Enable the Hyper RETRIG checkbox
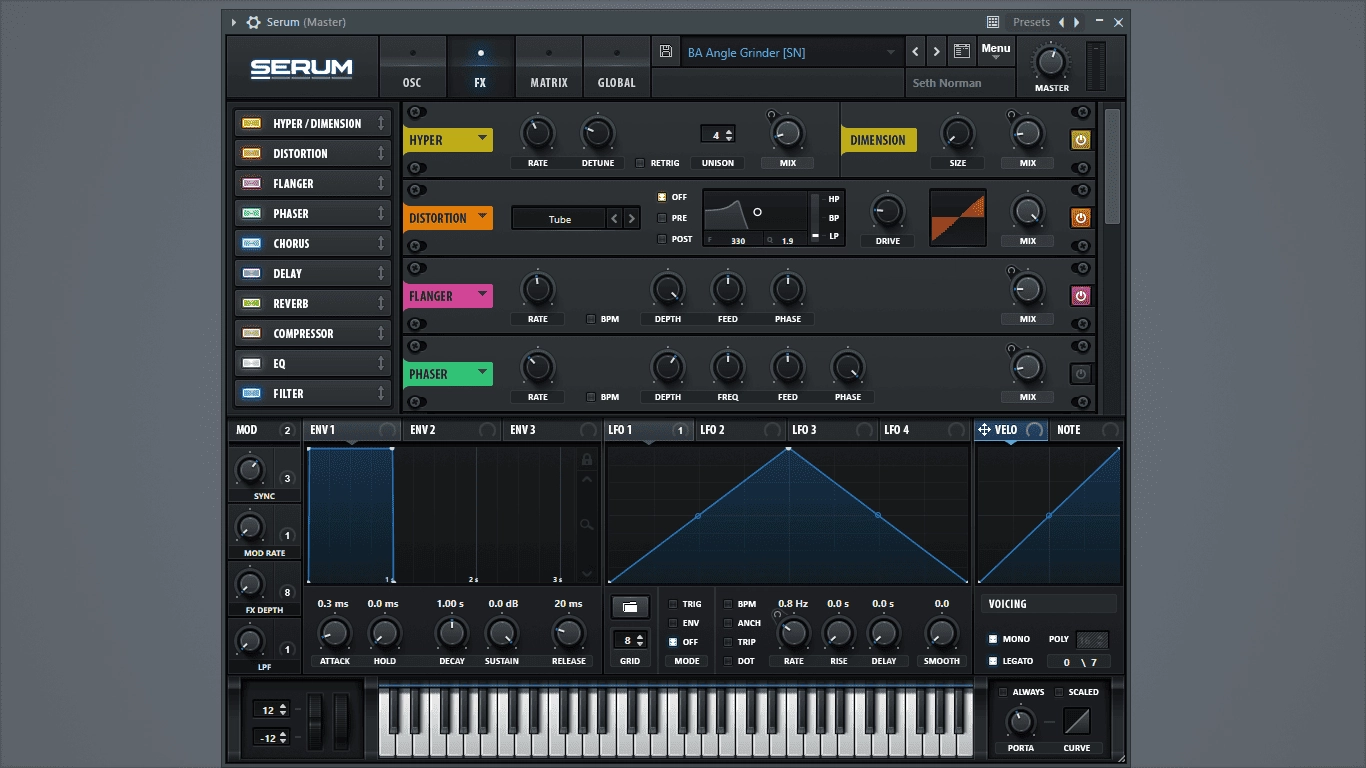This screenshot has width=1366, height=768. click(640, 163)
